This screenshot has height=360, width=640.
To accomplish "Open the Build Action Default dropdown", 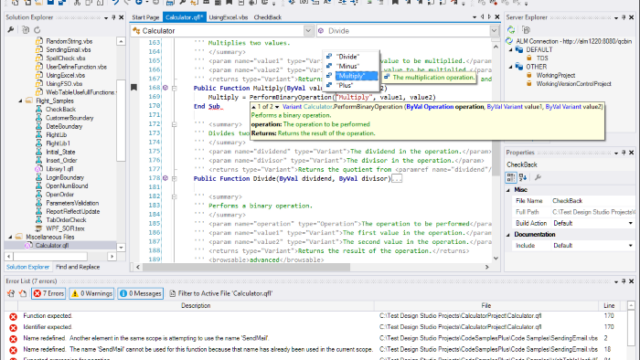I will point(630,223).
